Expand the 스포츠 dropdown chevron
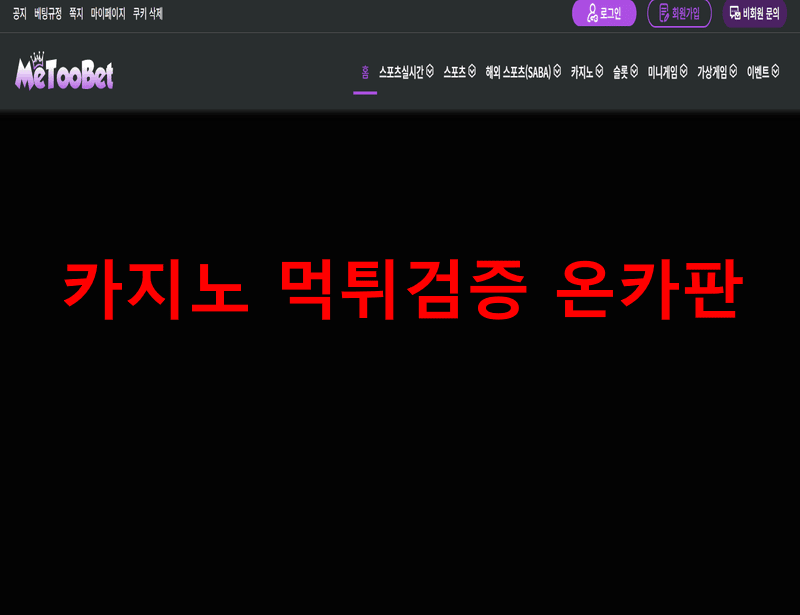Screen dimensions: 800x615 click(x=472, y=71)
